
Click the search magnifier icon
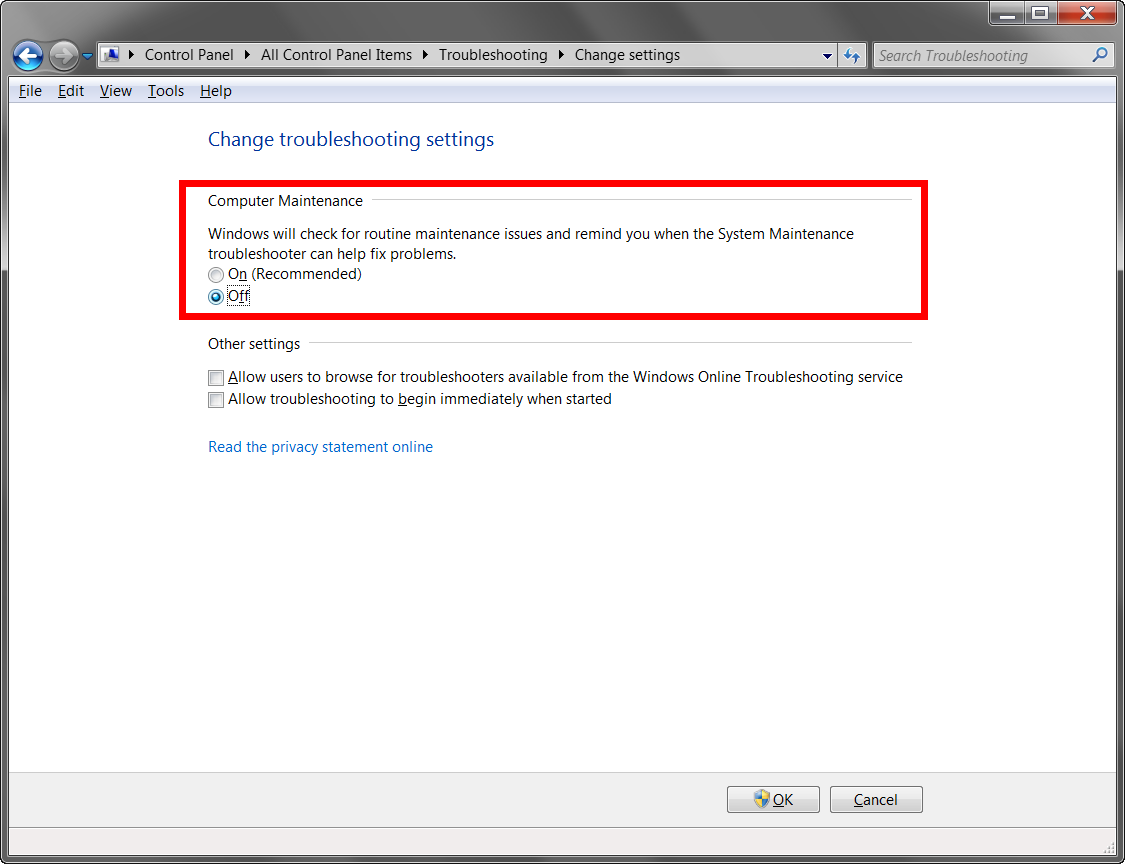(x=1099, y=55)
